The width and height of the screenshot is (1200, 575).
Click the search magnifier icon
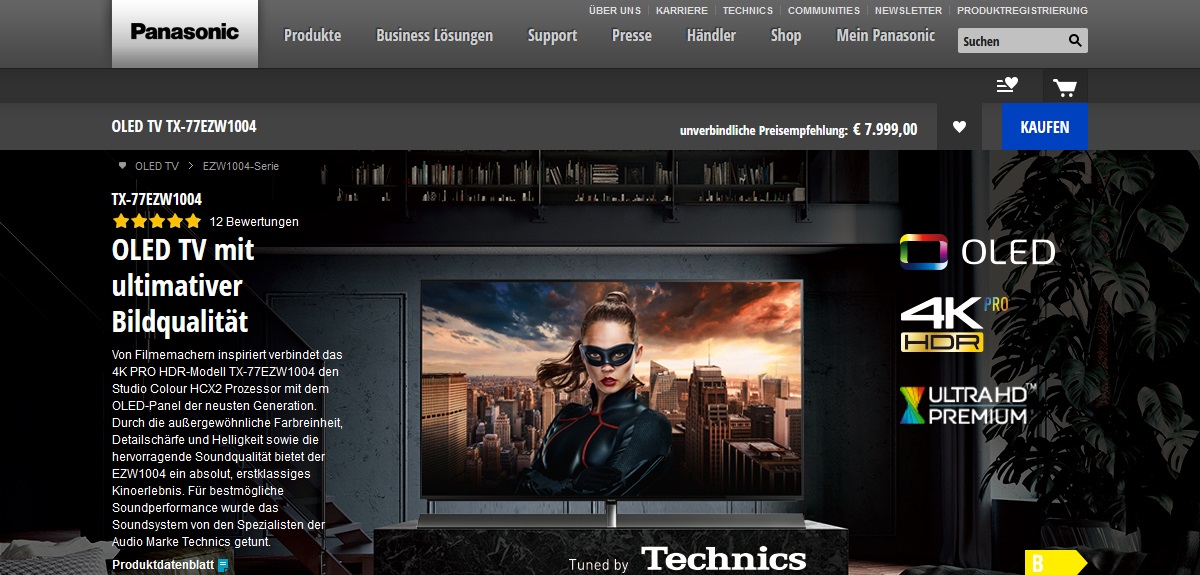coord(1074,41)
